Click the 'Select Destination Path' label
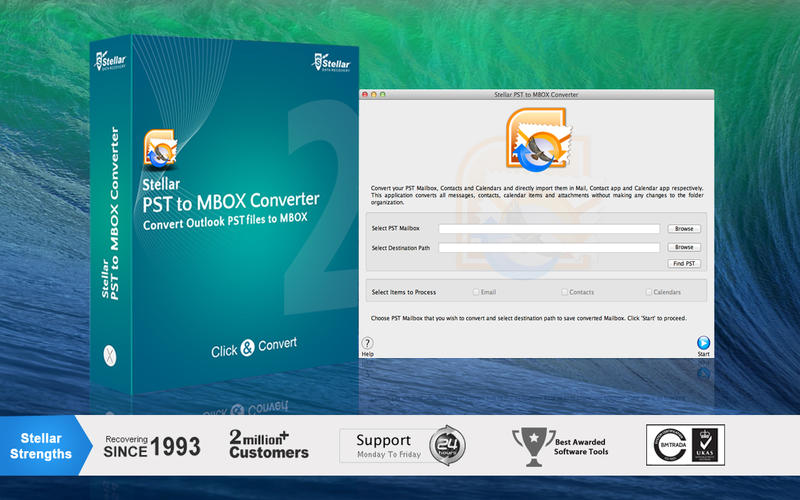Screen dimensions: 800x500 click(x=401, y=248)
